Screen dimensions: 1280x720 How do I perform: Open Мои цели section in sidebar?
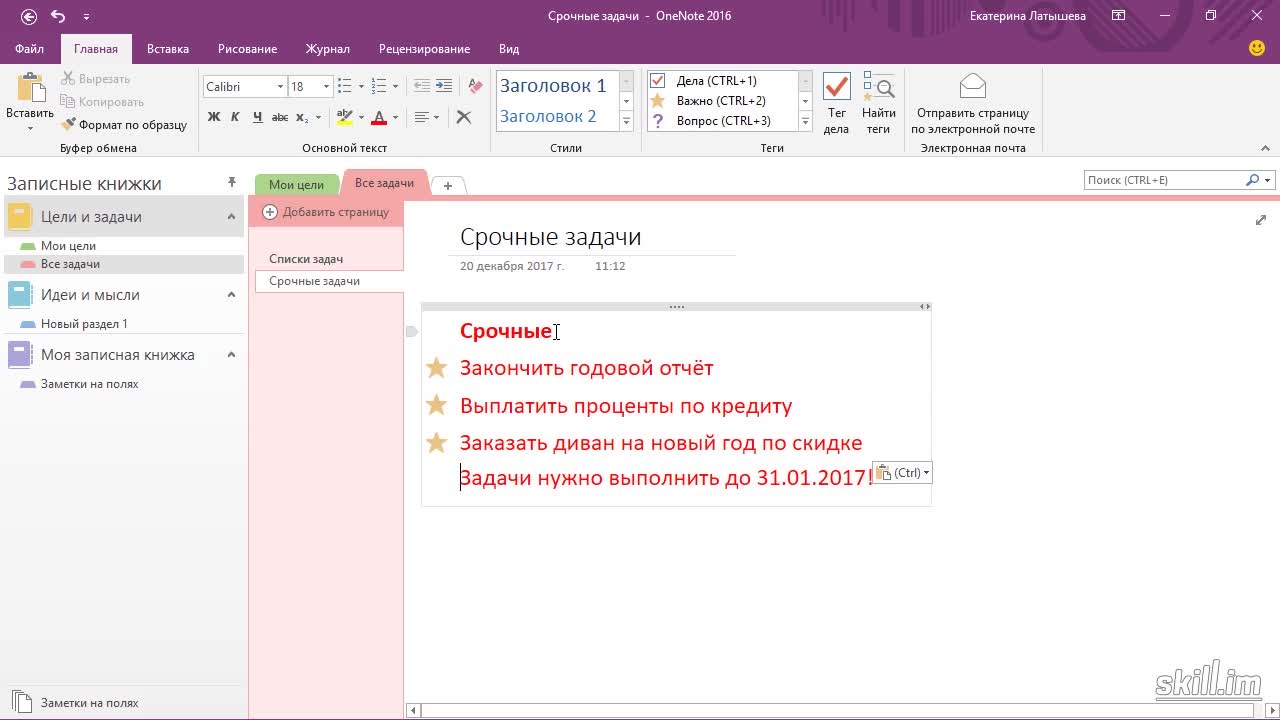tap(68, 245)
